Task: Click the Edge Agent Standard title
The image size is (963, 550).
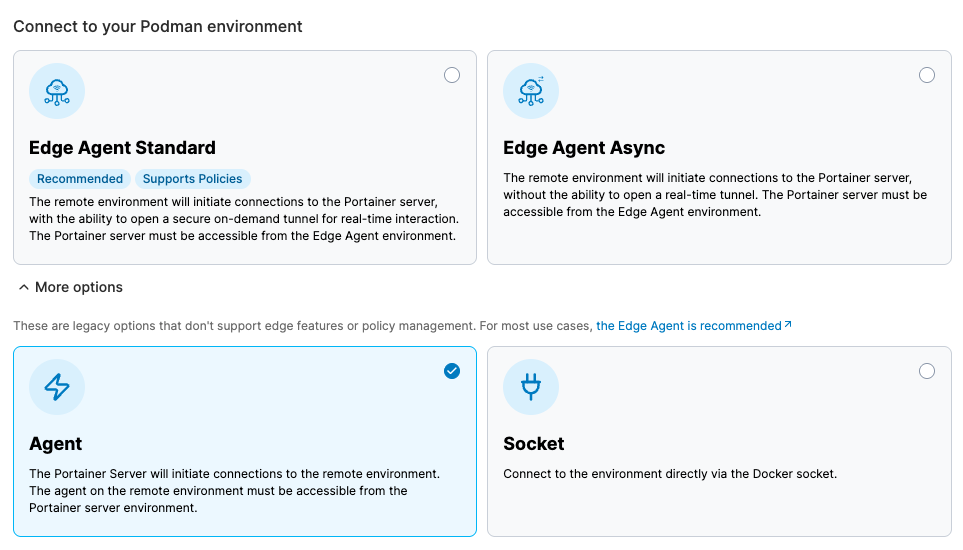Action: [122, 148]
